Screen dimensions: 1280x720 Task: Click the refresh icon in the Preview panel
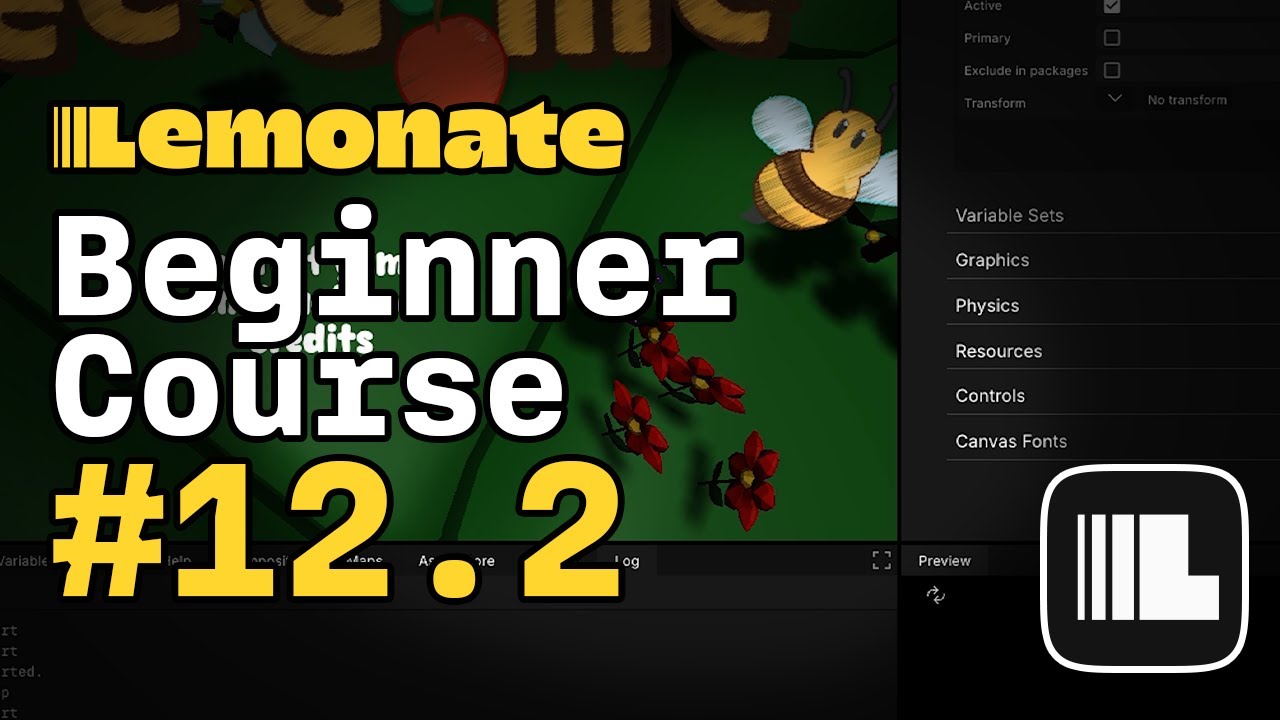[936, 596]
